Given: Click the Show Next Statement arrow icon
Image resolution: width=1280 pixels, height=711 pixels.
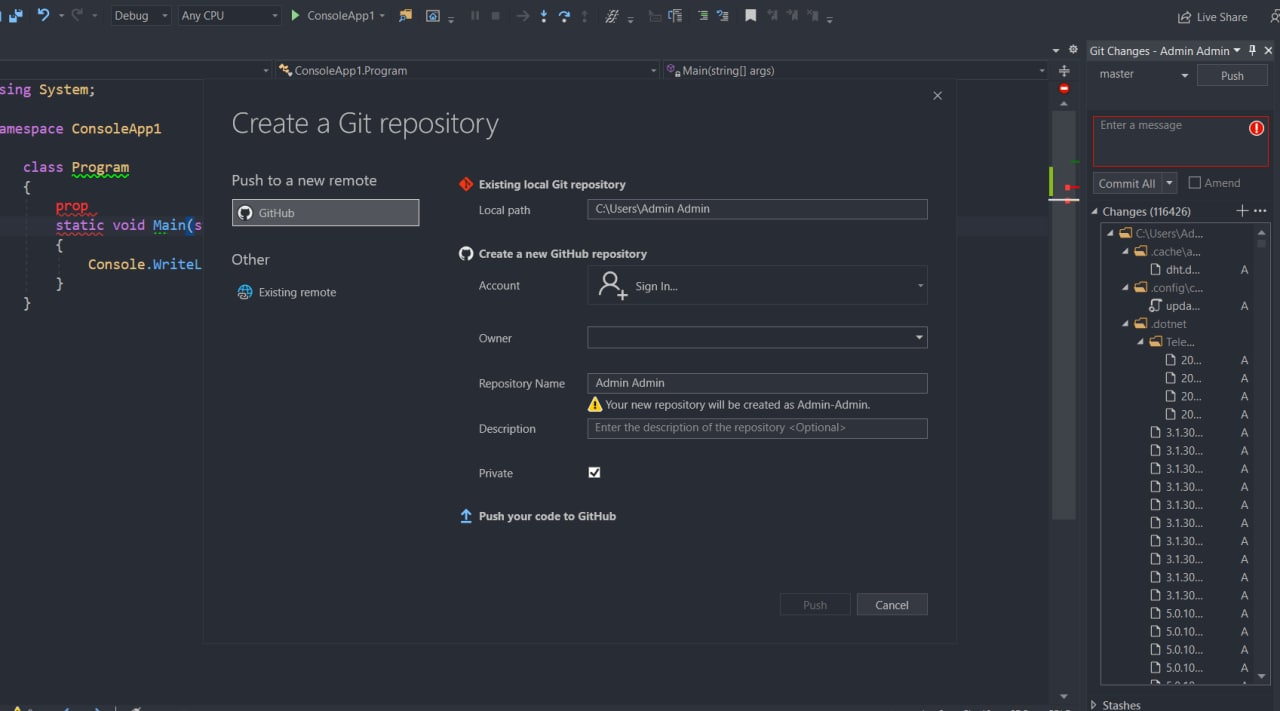Looking at the screenshot, I should click(522, 16).
